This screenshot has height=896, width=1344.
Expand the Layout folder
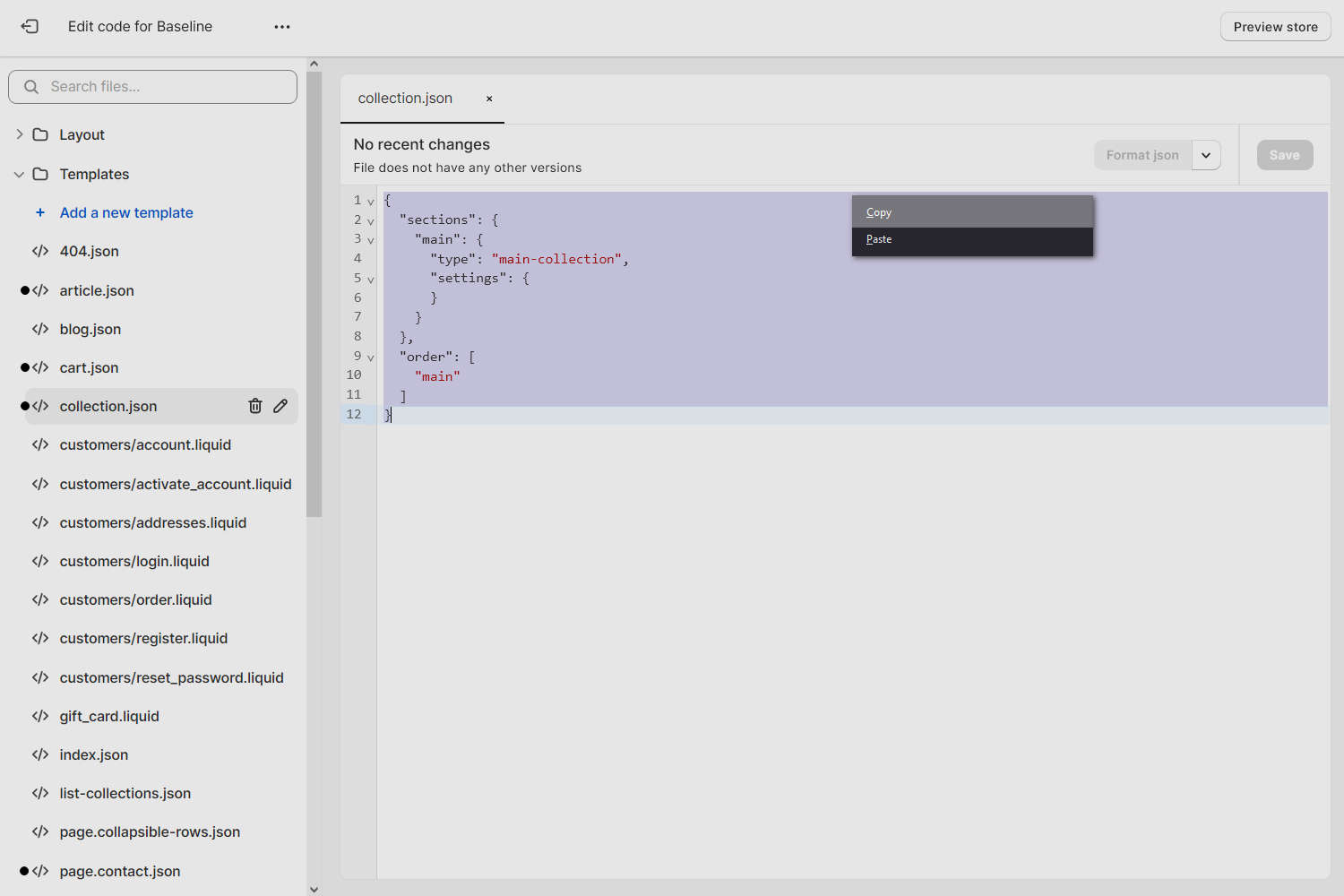tap(20, 134)
